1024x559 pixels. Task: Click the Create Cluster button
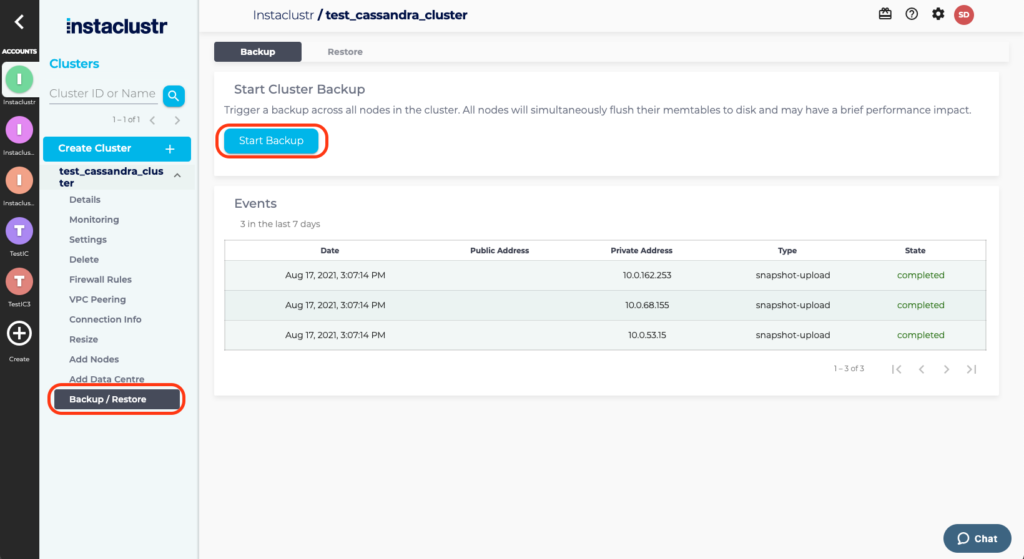[x=116, y=149]
